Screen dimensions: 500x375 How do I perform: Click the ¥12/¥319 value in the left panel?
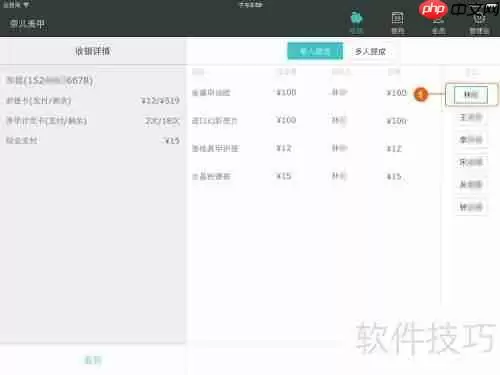160,100
